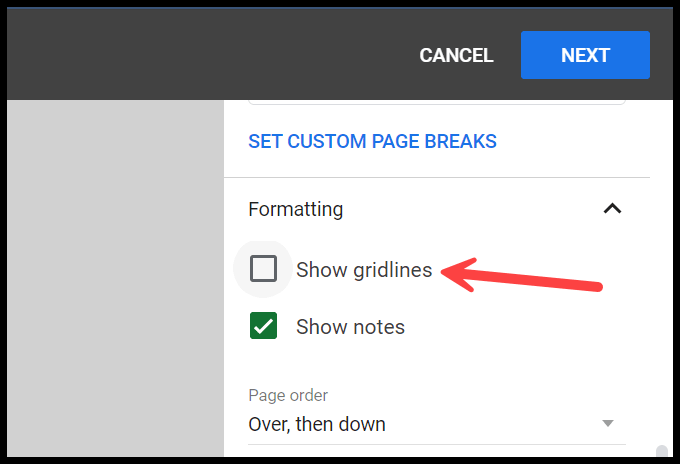Open the "Over, then down" dropdown
Image resolution: width=680 pixels, height=464 pixels.
(436, 424)
